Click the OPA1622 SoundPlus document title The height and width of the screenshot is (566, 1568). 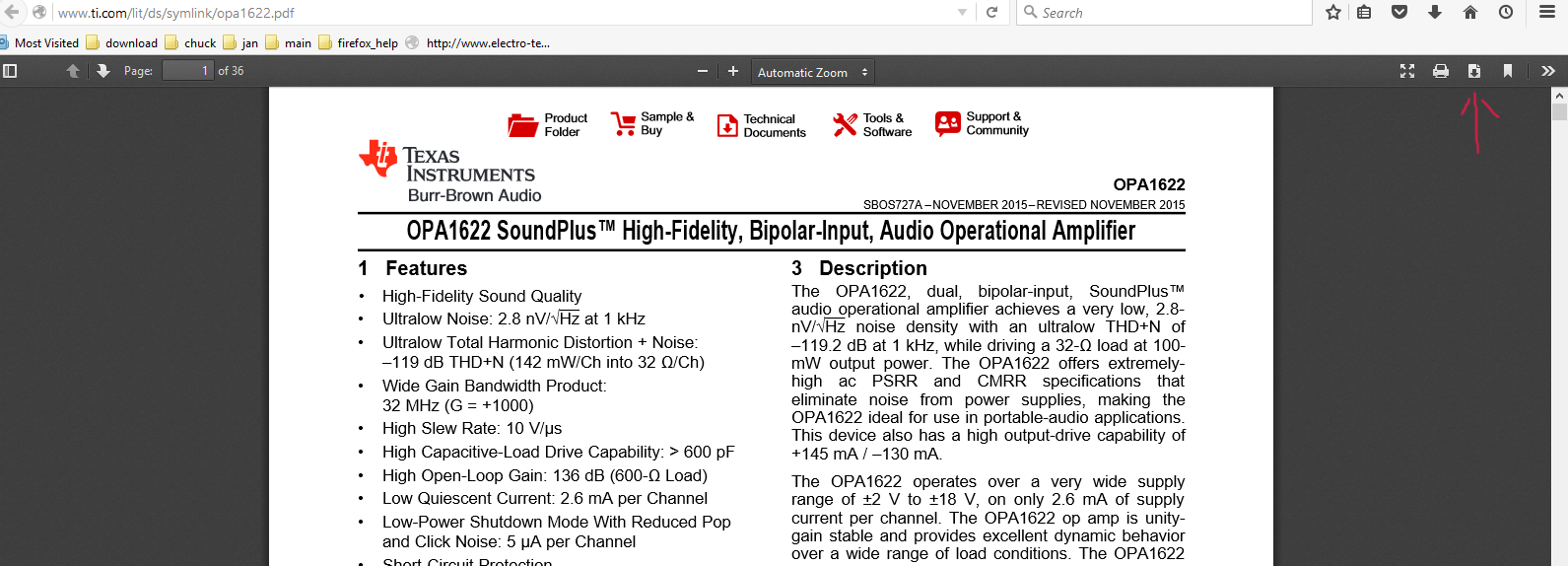(771, 231)
